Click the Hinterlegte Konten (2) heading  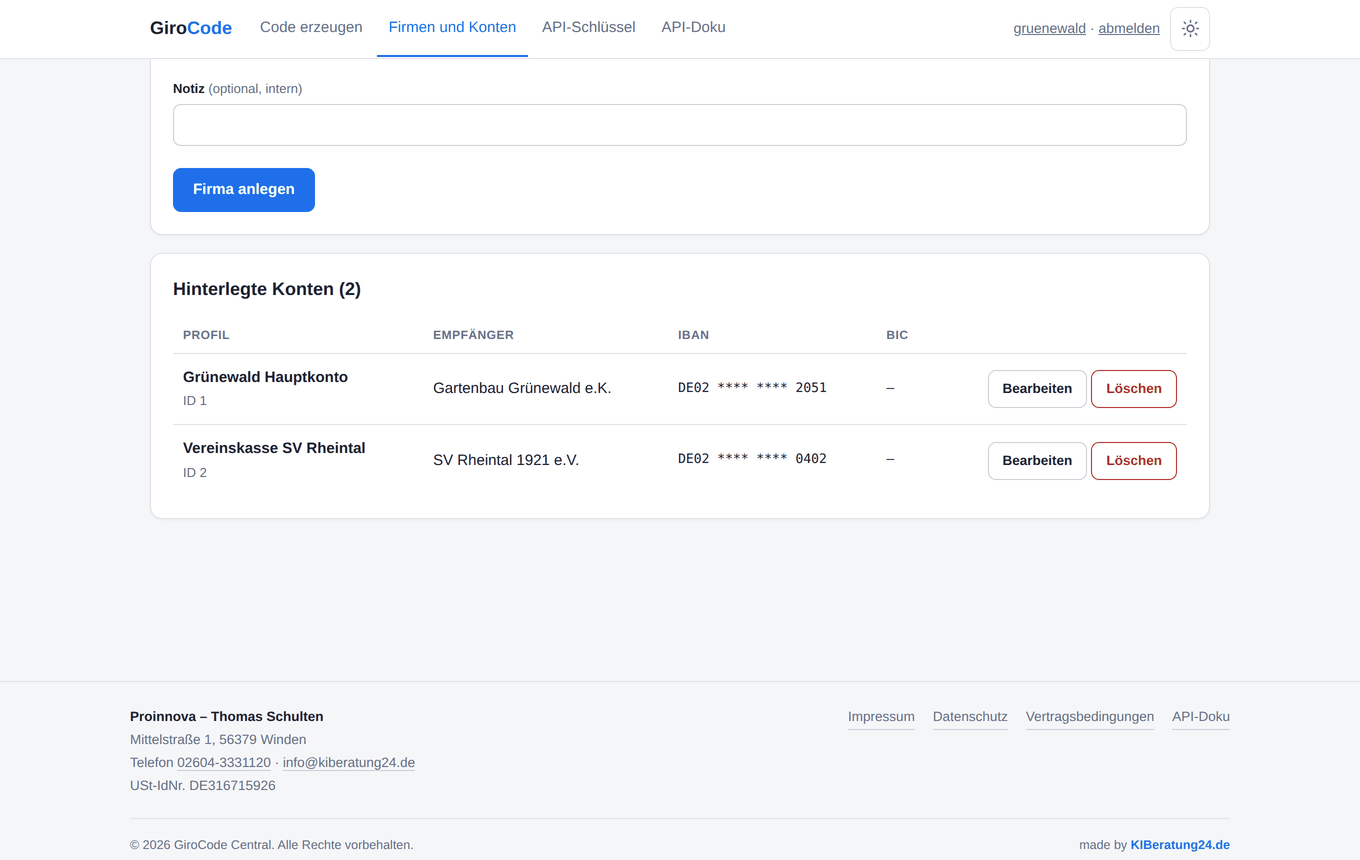[x=267, y=289]
